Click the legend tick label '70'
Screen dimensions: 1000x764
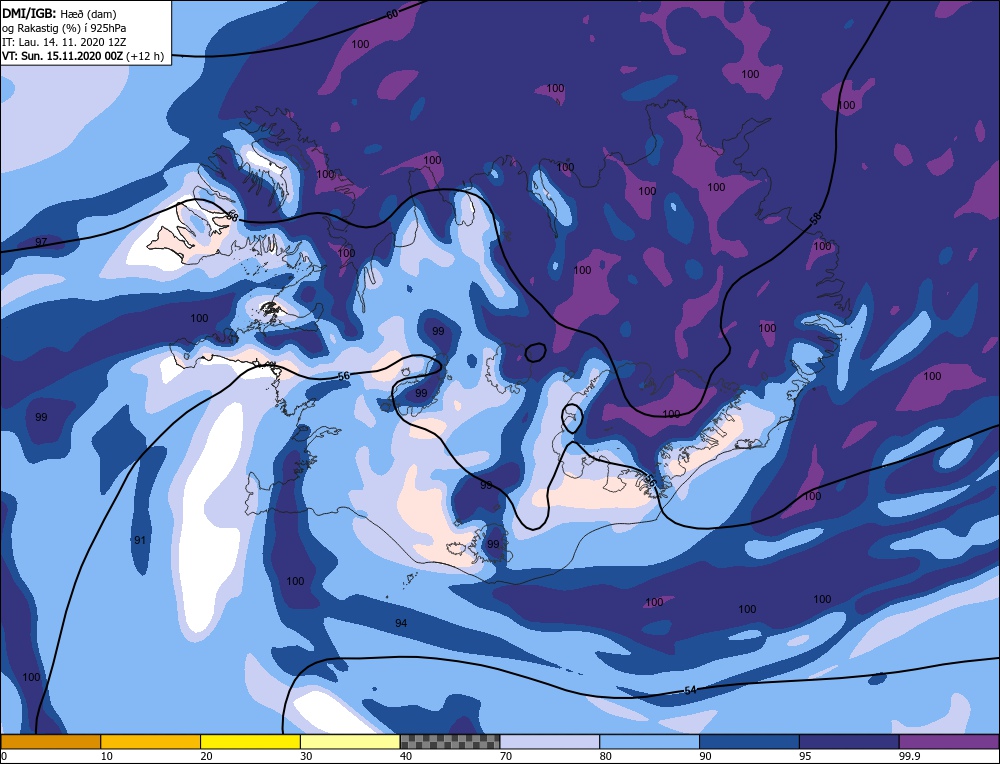(x=506, y=756)
